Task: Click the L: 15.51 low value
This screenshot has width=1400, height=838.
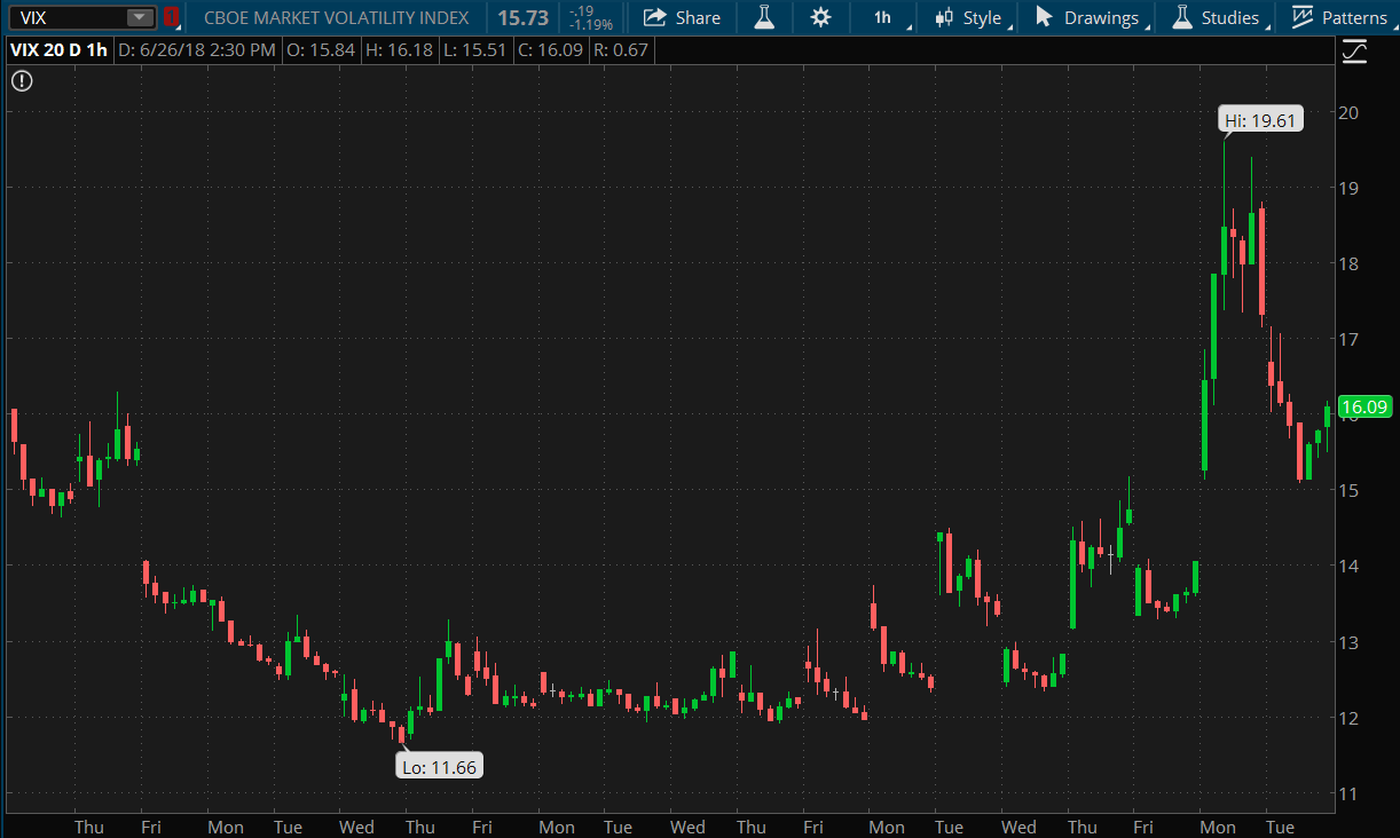Action: coord(474,50)
